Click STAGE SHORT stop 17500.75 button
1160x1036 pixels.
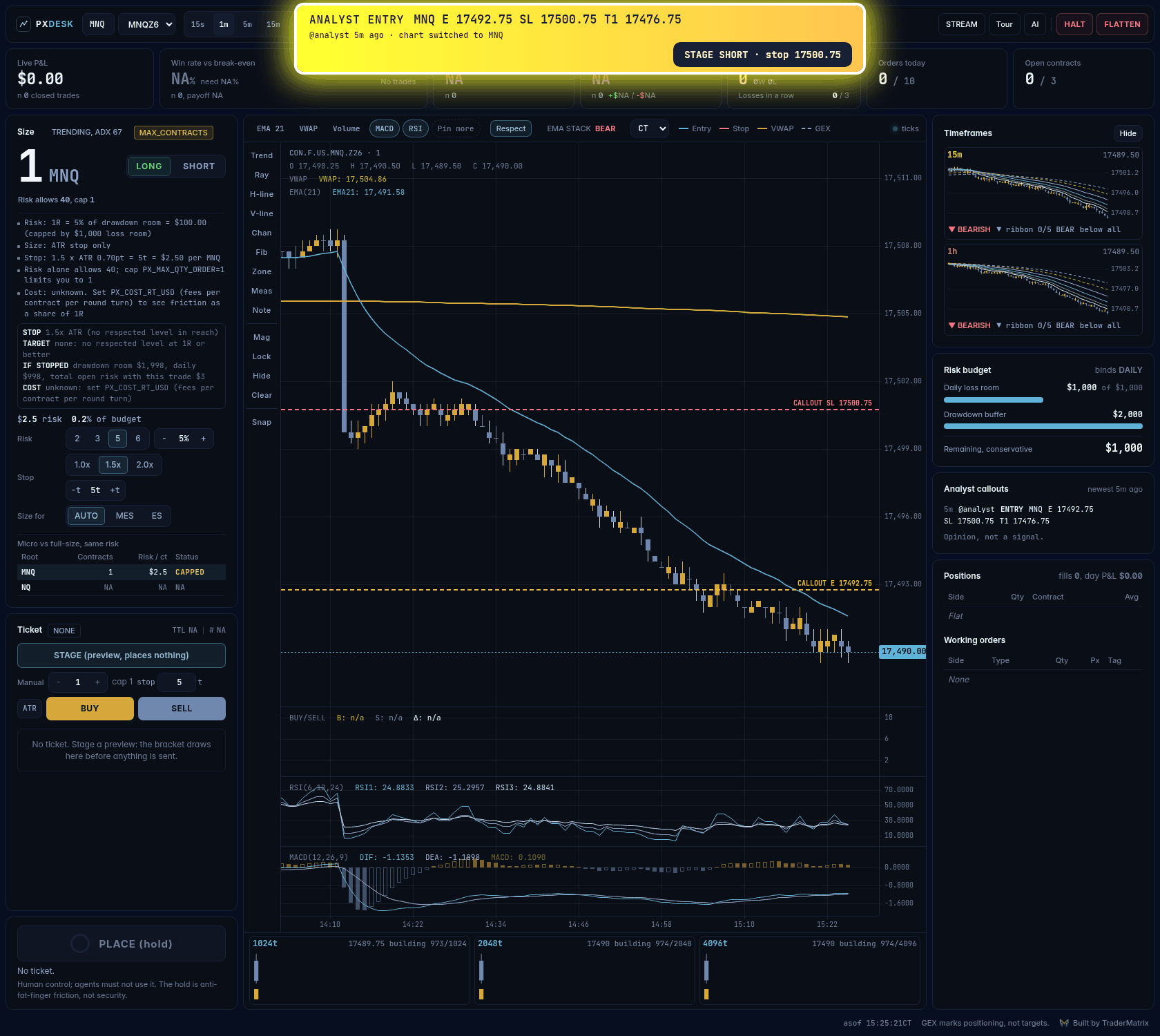[x=762, y=55]
